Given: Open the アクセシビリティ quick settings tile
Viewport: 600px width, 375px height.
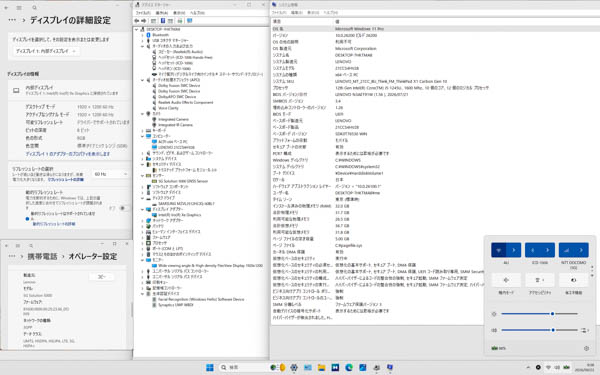Looking at the screenshot, I should point(540,280).
